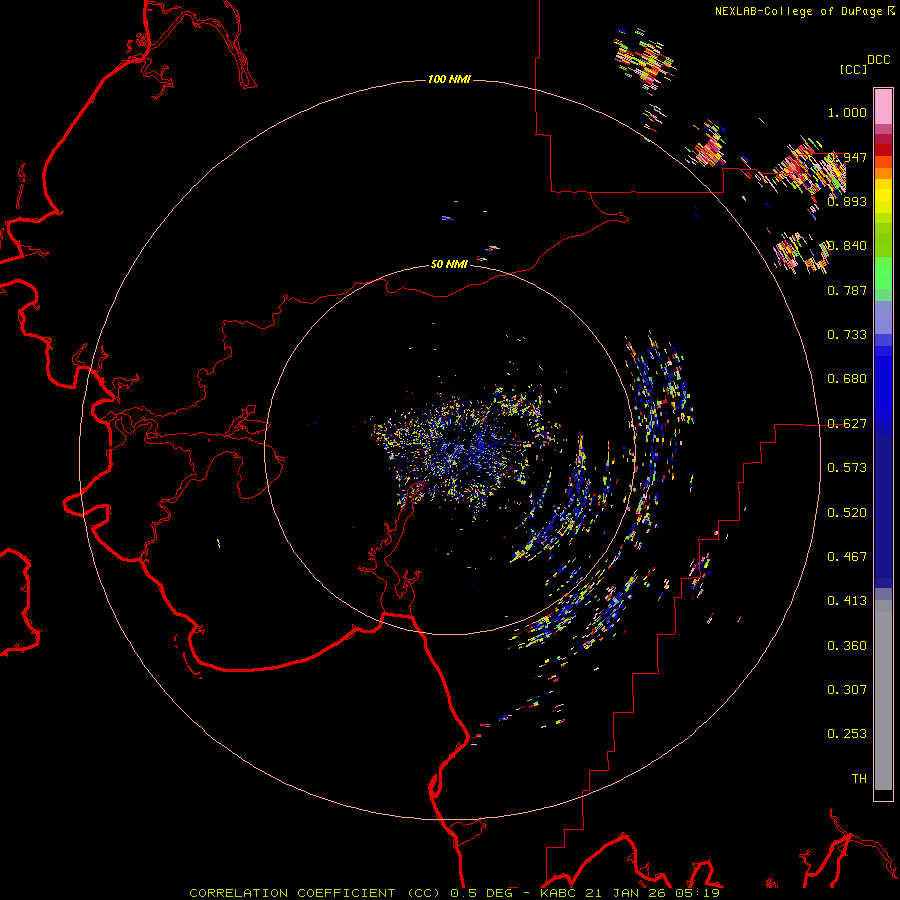Click the [CC] units label
This screenshot has width=900, height=900.
(x=853, y=69)
